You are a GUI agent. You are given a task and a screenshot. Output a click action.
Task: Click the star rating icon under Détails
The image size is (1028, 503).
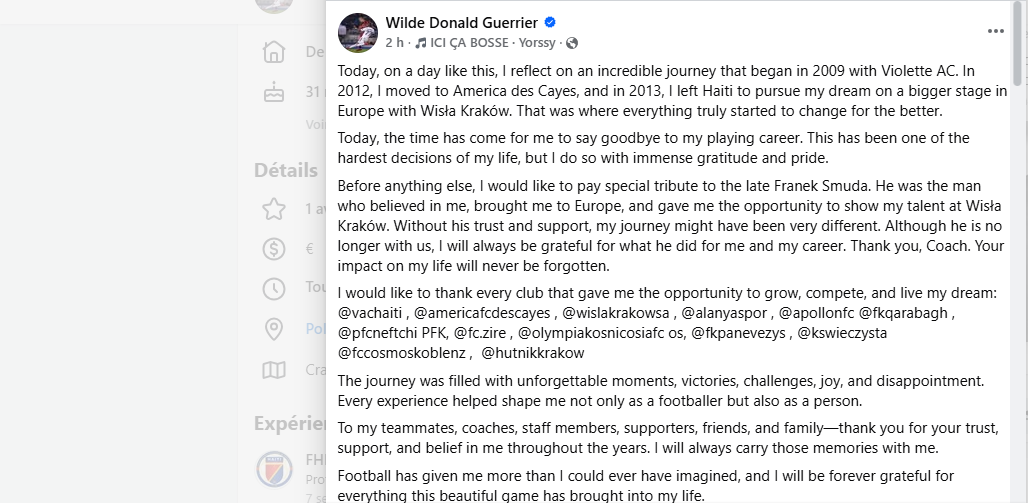(x=274, y=209)
